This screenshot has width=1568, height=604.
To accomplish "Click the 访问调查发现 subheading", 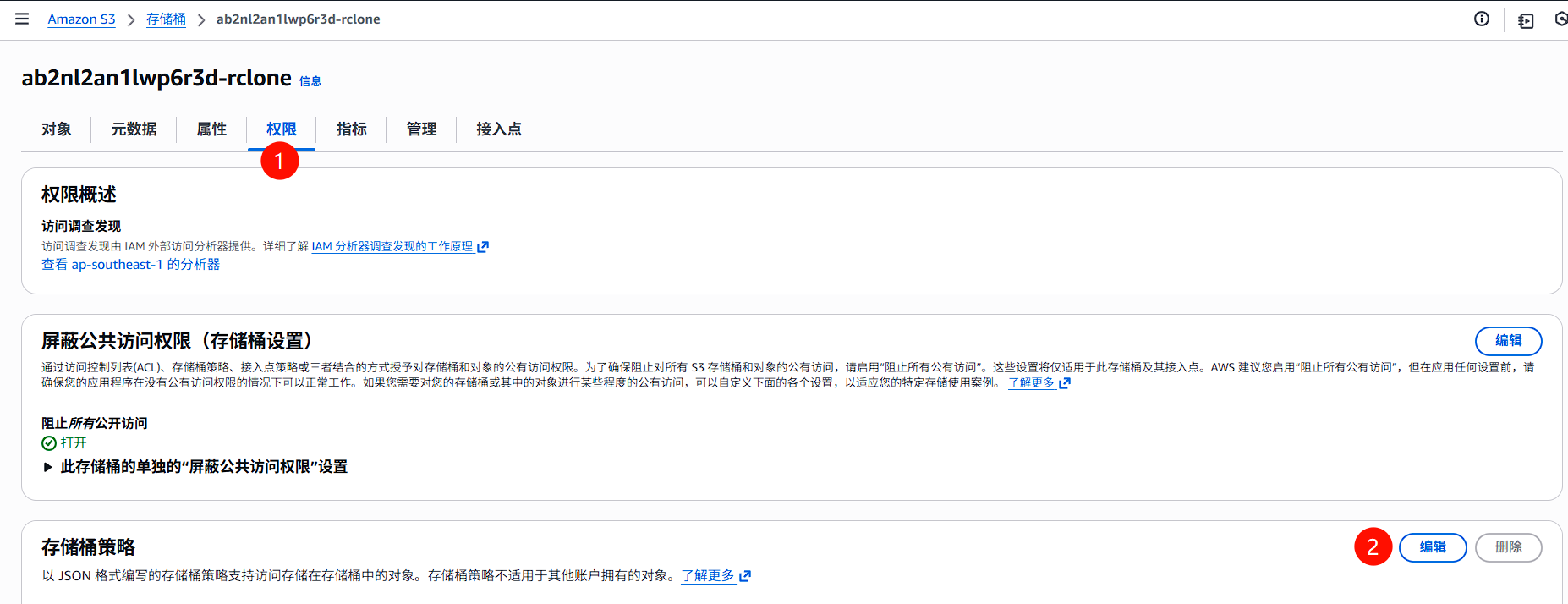I will (x=81, y=227).
